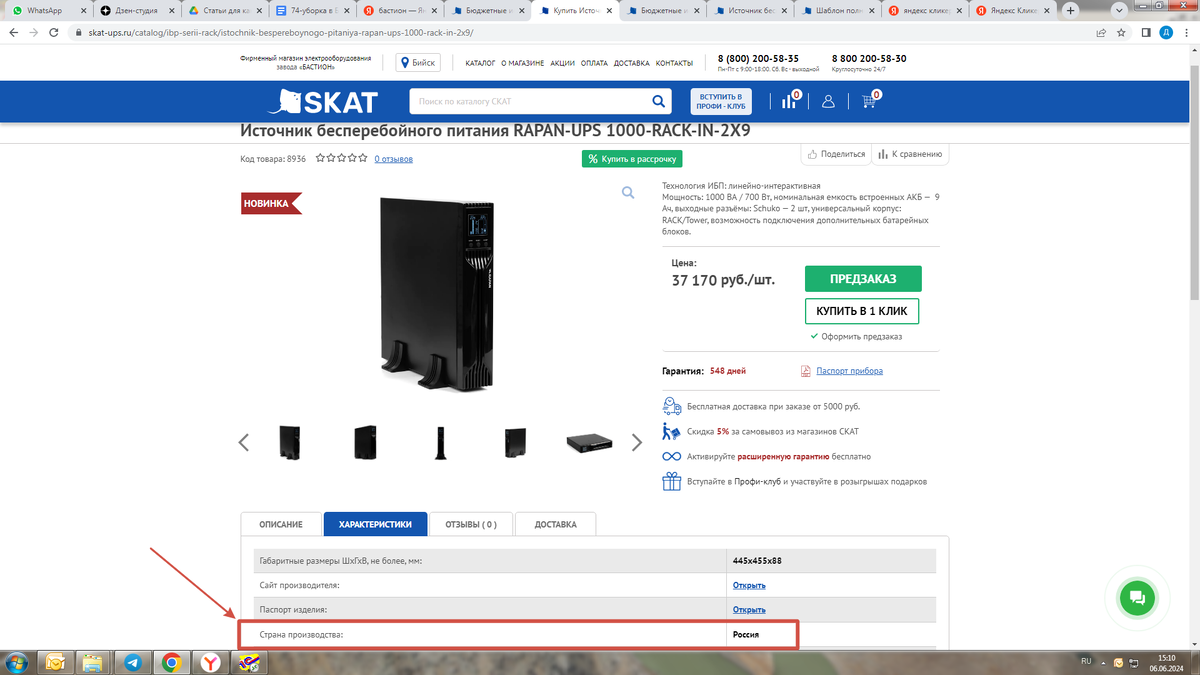Open file explorer folder in taskbar
The height and width of the screenshot is (675, 1200).
pyautogui.click(x=93, y=662)
